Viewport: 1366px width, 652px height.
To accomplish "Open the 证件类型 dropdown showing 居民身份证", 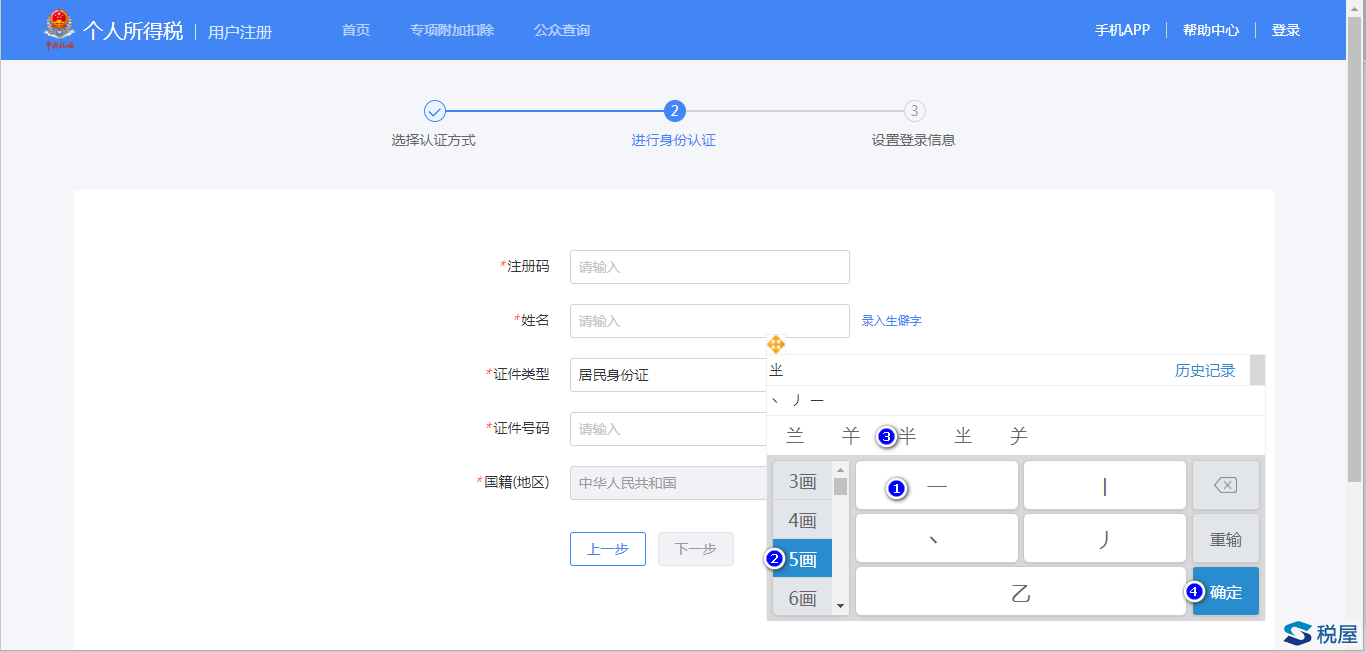I will [x=668, y=375].
